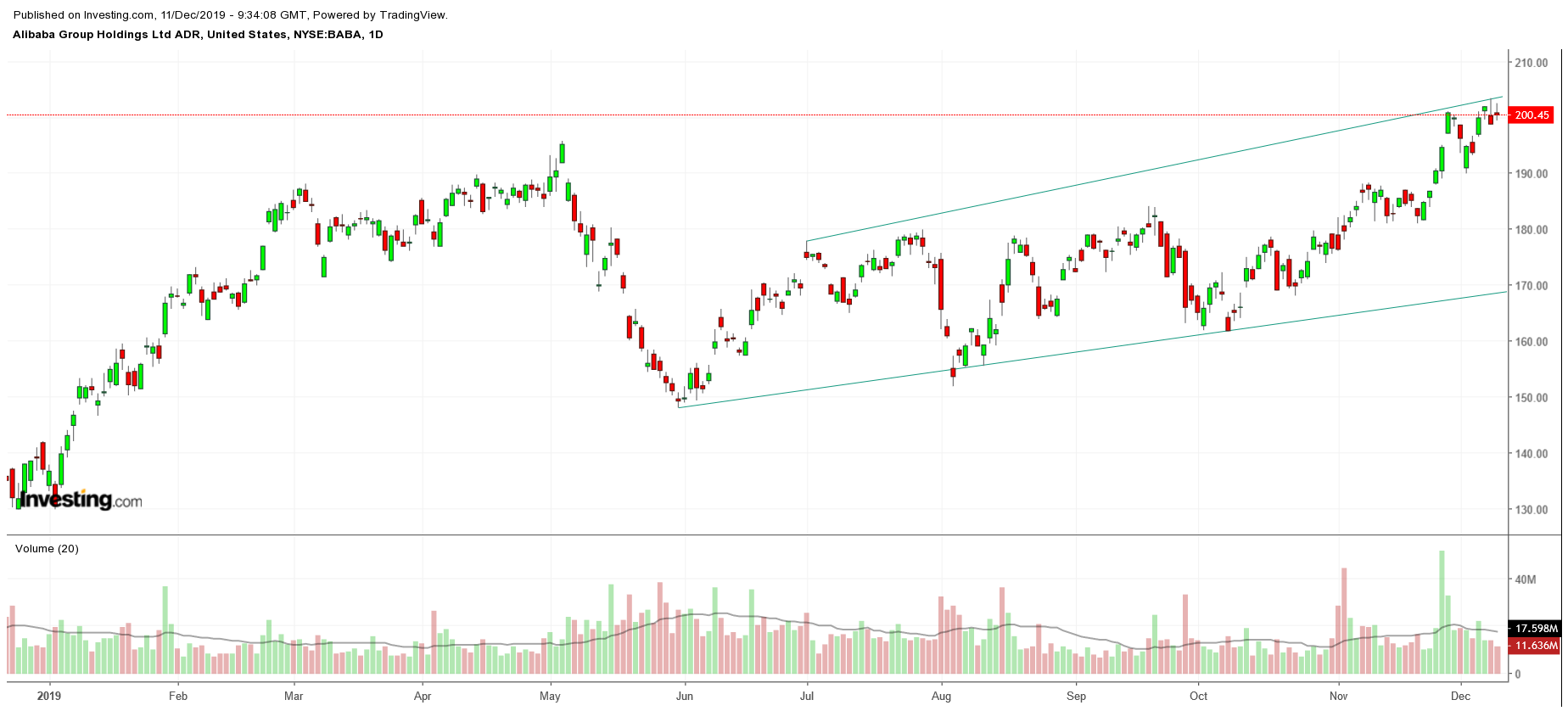
Task: Click the Aug time axis label
Action: pyautogui.click(x=941, y=696)
